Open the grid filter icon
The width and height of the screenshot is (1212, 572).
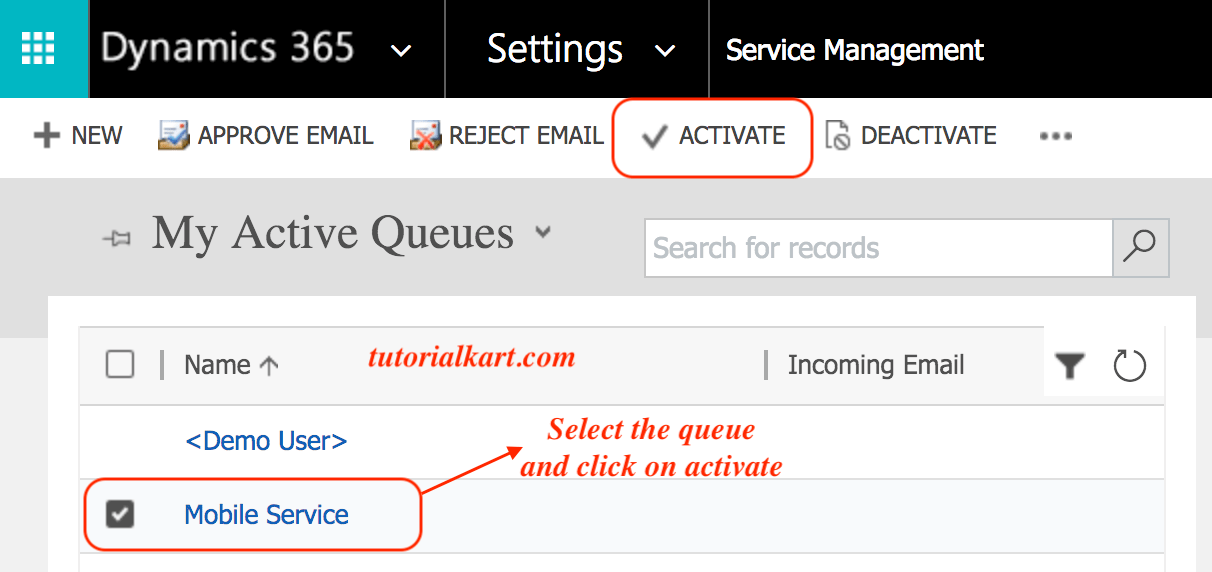pos(1070,367)
